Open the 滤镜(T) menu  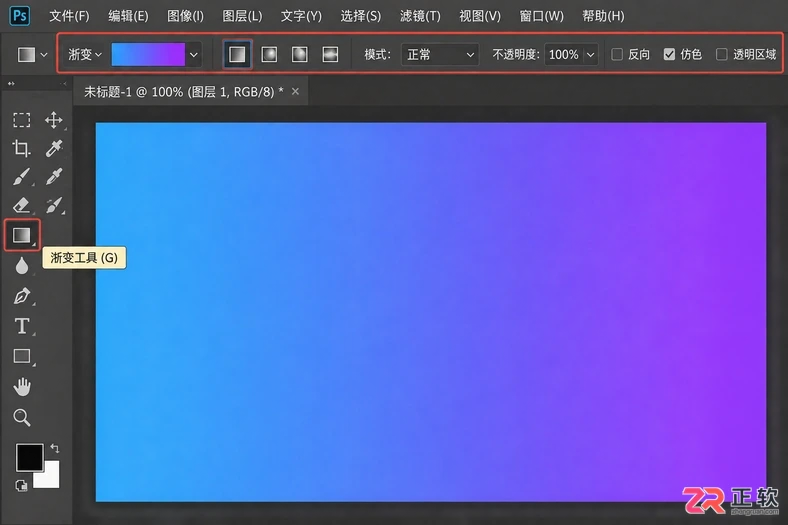click(420, 16)
